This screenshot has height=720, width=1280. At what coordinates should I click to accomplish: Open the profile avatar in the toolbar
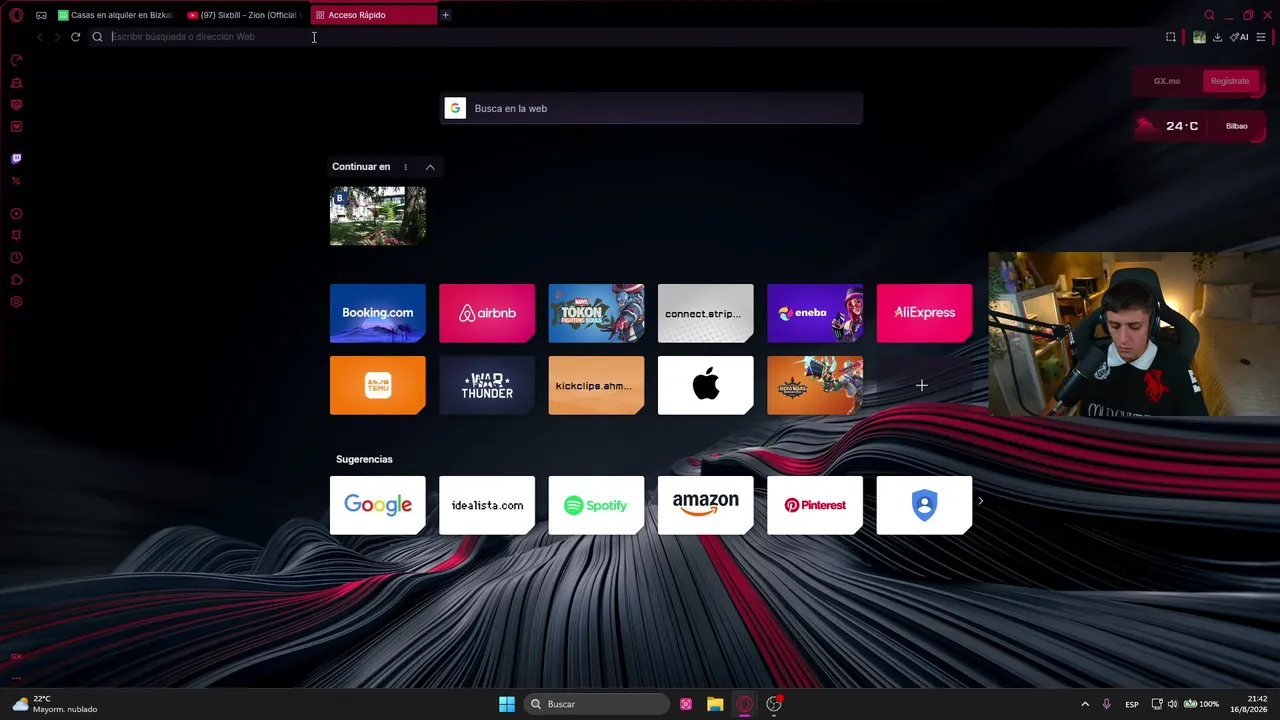coord(1199,37)
